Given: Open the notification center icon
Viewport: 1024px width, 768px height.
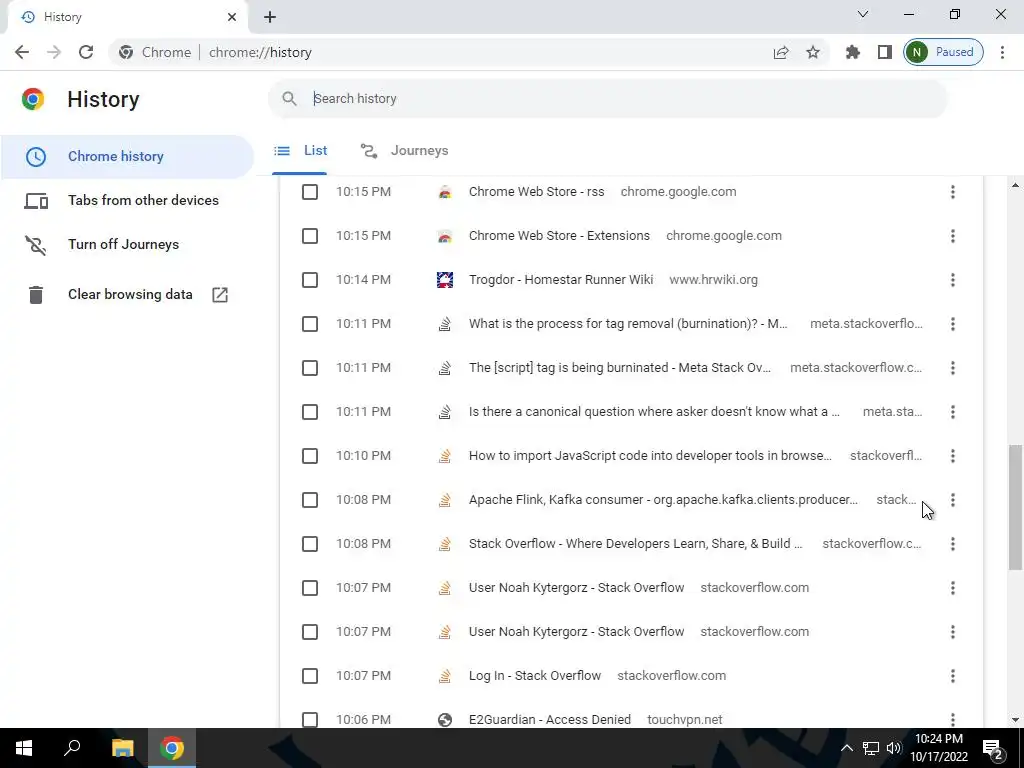Looking at the screenshot, I should [993, 749].
